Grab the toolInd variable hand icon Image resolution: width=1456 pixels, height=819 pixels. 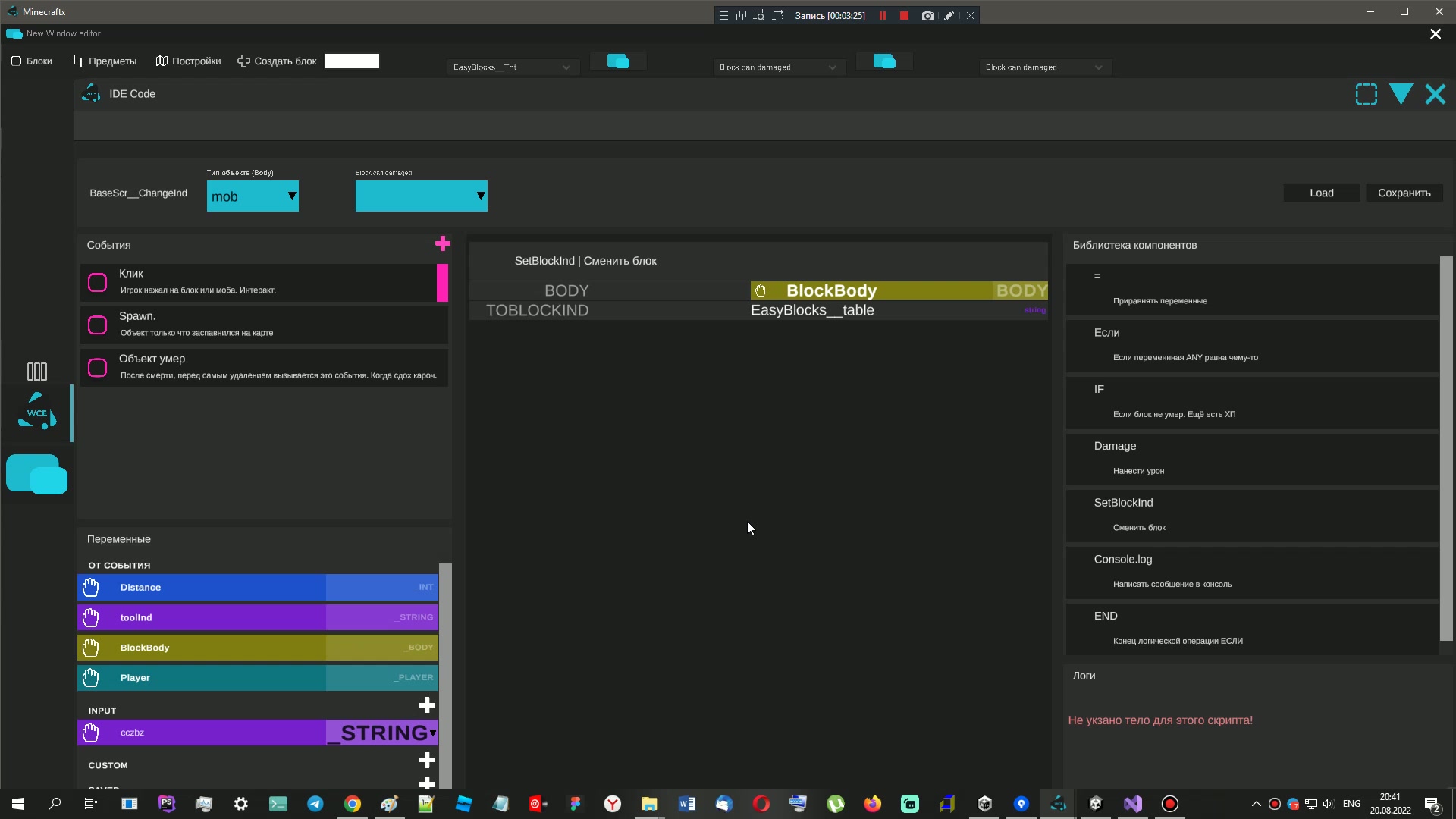(91, 618)
